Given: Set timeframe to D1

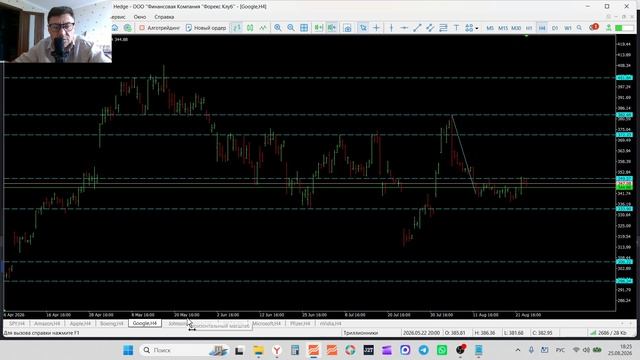Looking at the screenshot, I should coord(555,28).
